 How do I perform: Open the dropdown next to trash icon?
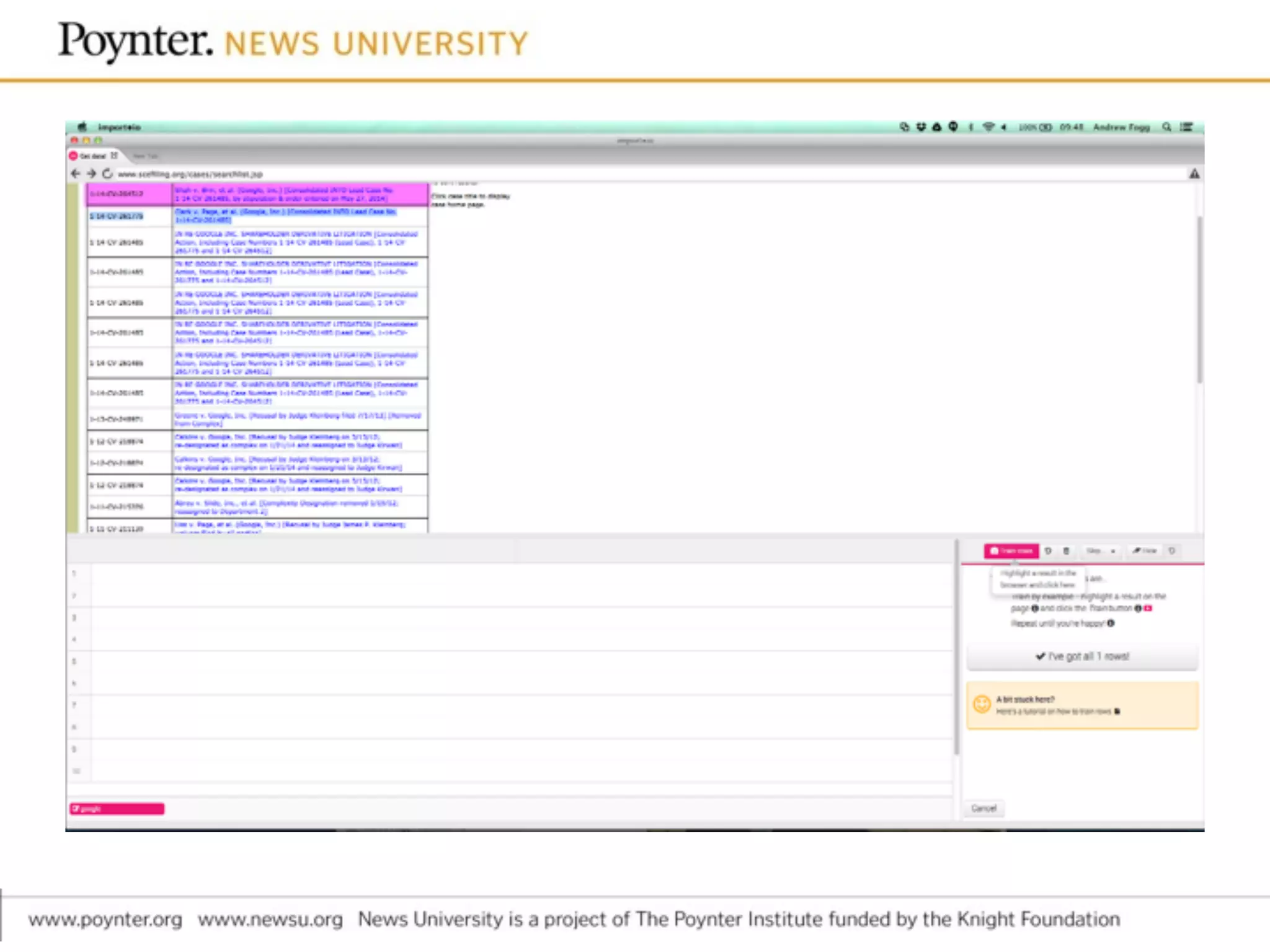tap(1101, 550)
